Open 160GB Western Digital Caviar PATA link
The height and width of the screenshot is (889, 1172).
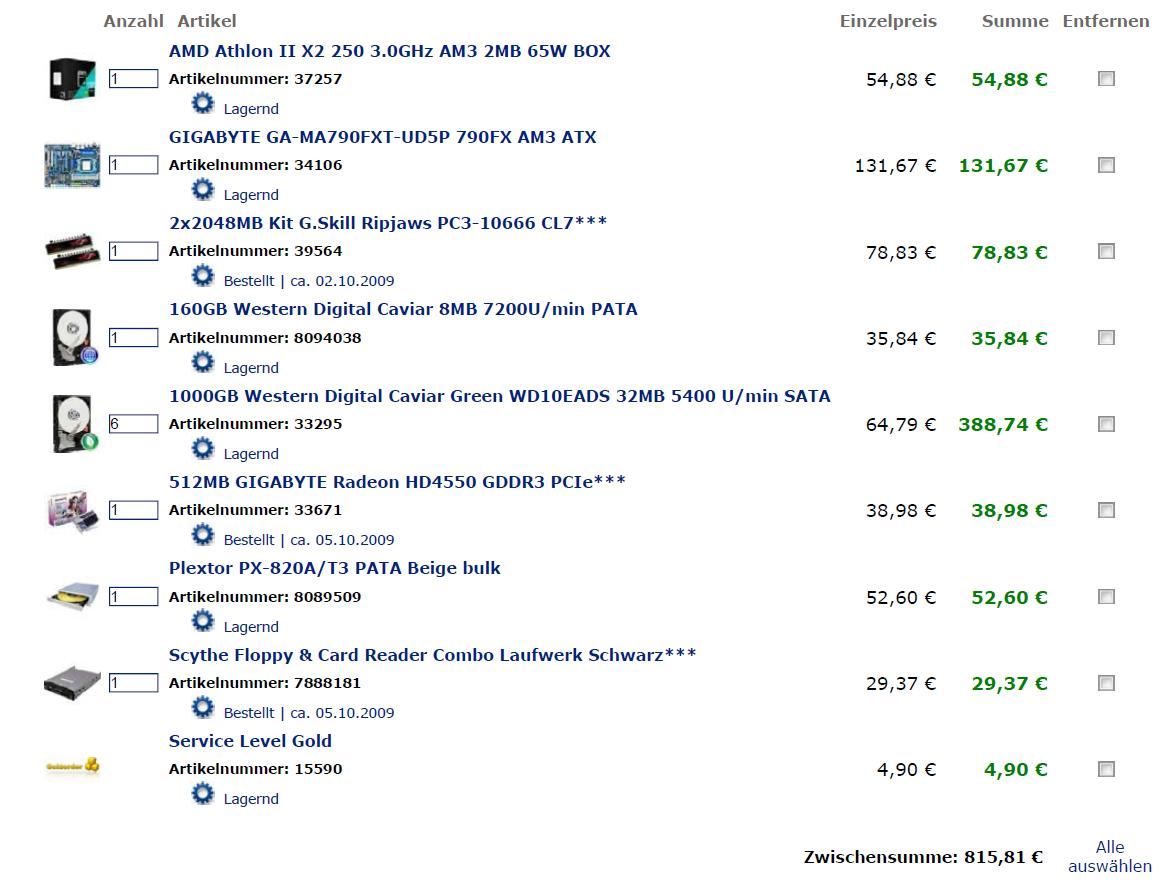click(403, 309)
